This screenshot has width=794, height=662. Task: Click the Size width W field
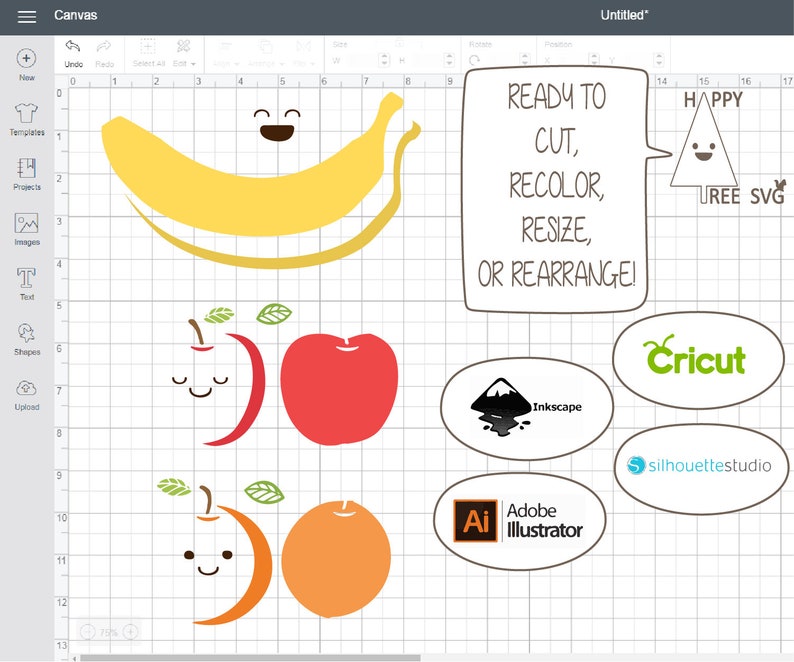pyautogui.click(x=362, y=60)
